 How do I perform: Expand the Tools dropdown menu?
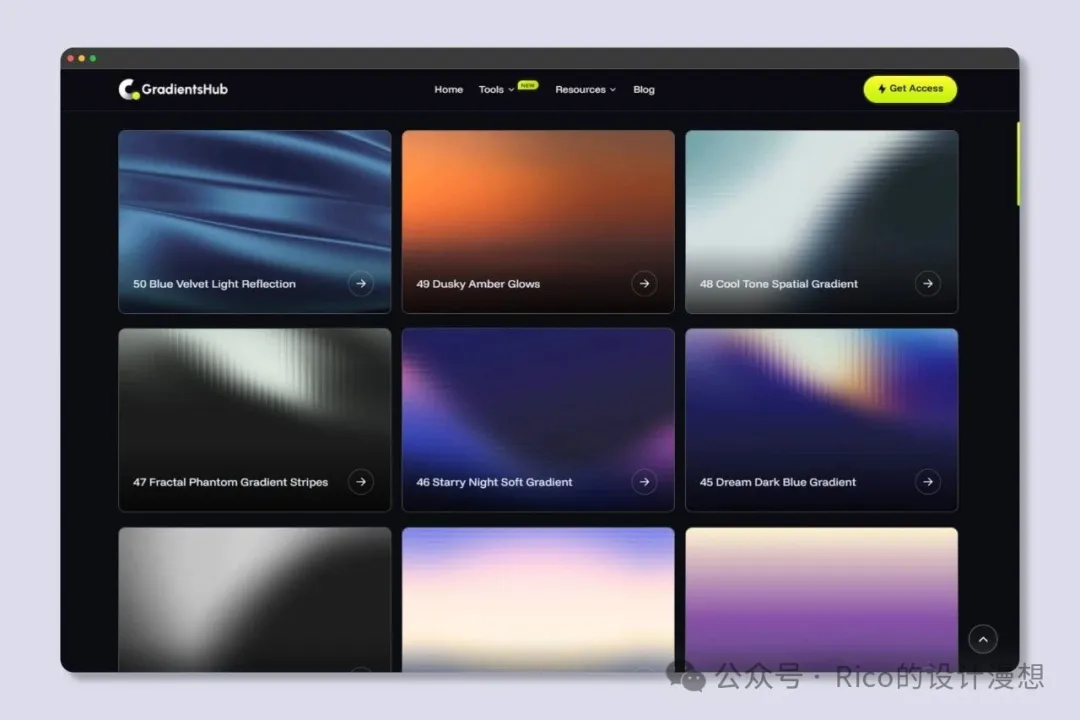click(x=496, y=90)
